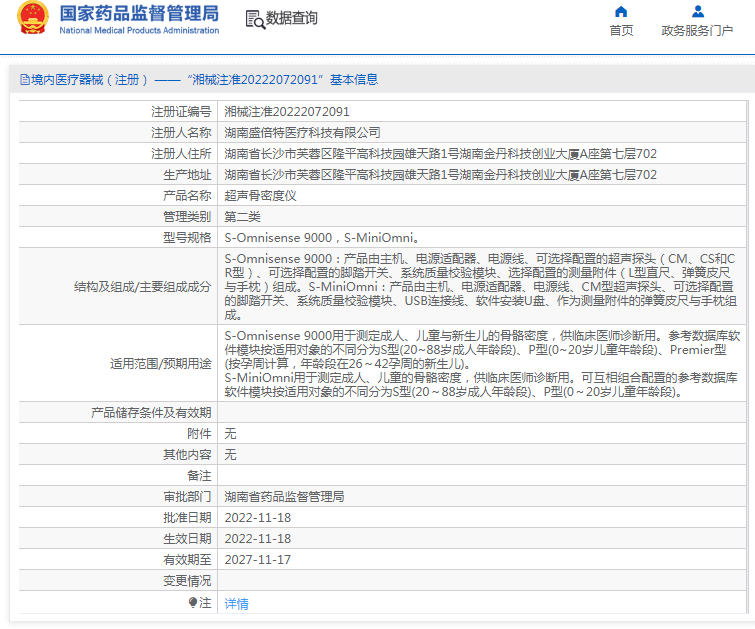Click the page heading containing 湘械注准20222072091
Viewport: 755px width, 629px height.
pos(199,79)
